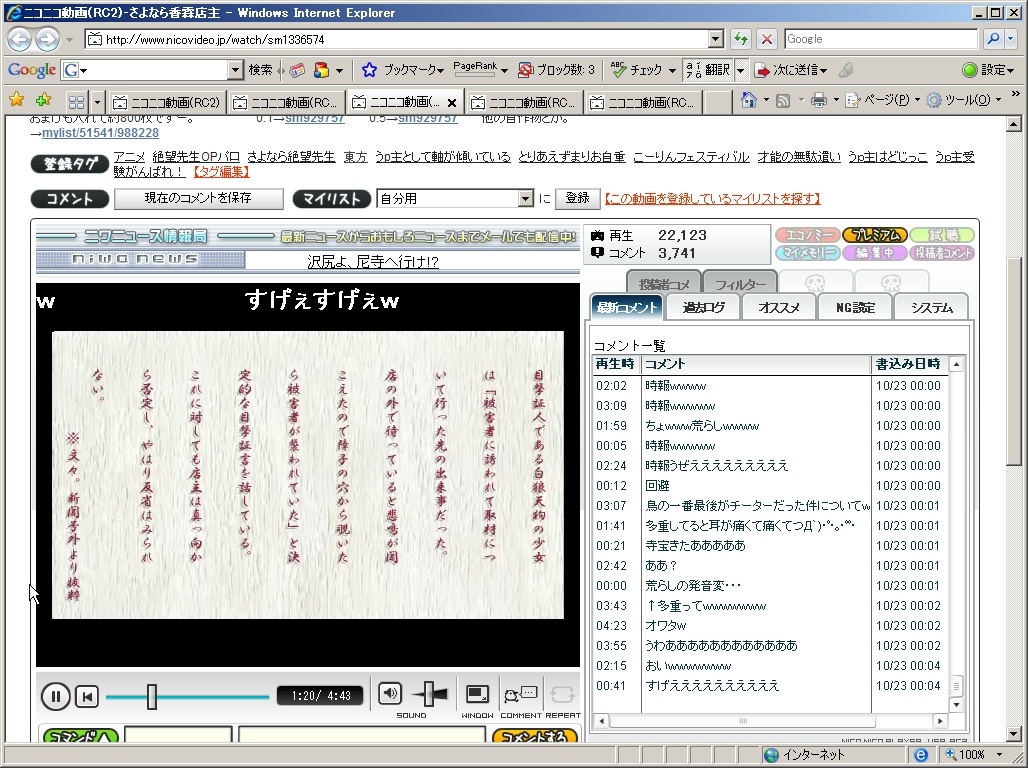Switch to NG設定 tab
The width and height of the screenshot is (1028, 768).
tap(856, 308)
